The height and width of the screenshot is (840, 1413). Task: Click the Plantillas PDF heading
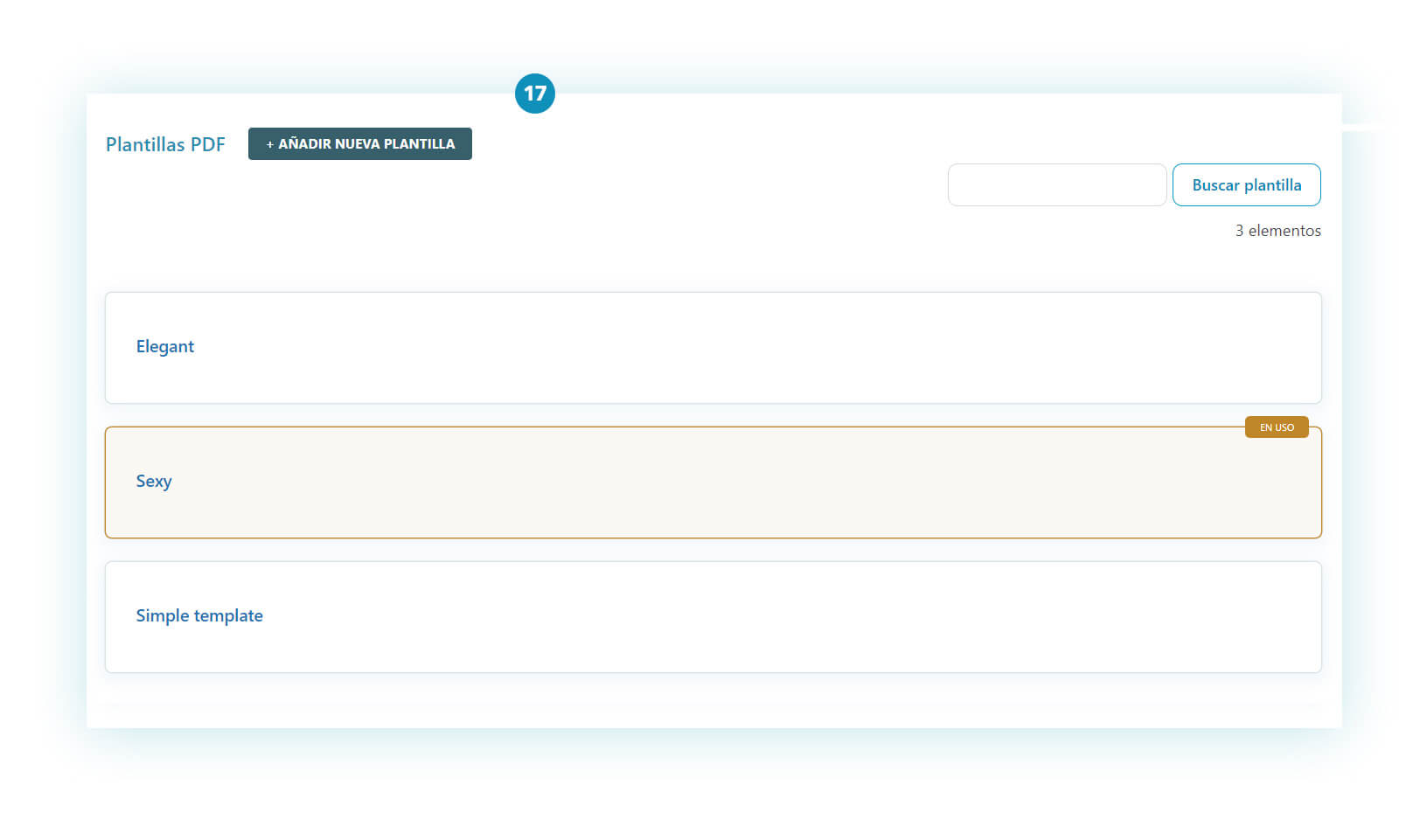pyautogui.click(x=165, y=144)
